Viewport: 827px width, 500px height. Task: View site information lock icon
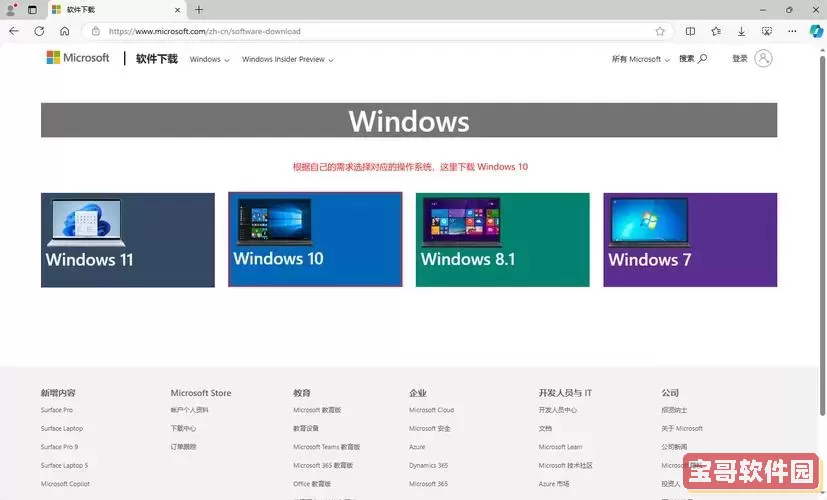(x=95, y=31)
